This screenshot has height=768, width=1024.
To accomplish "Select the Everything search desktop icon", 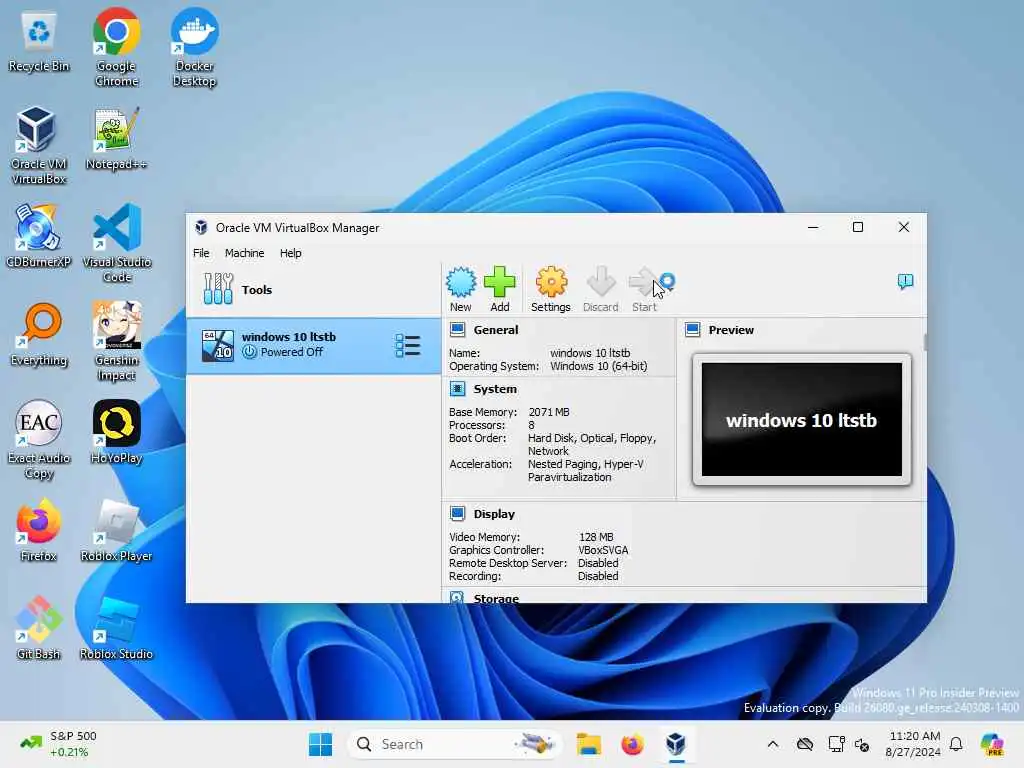I will tap(39, 334).
